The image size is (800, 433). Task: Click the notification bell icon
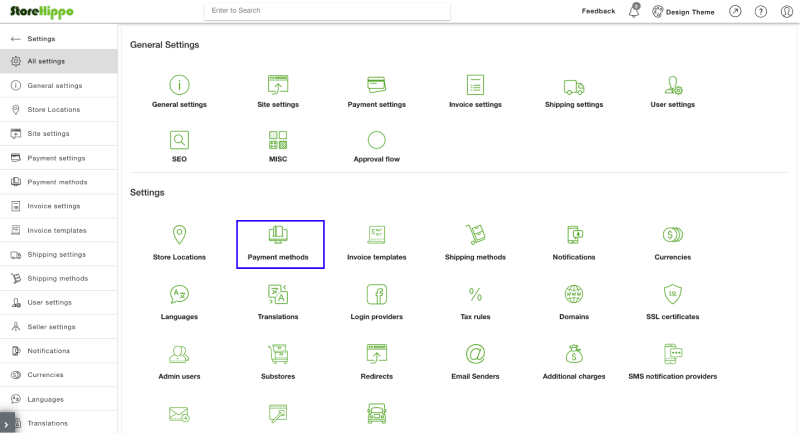click(634, 11)
